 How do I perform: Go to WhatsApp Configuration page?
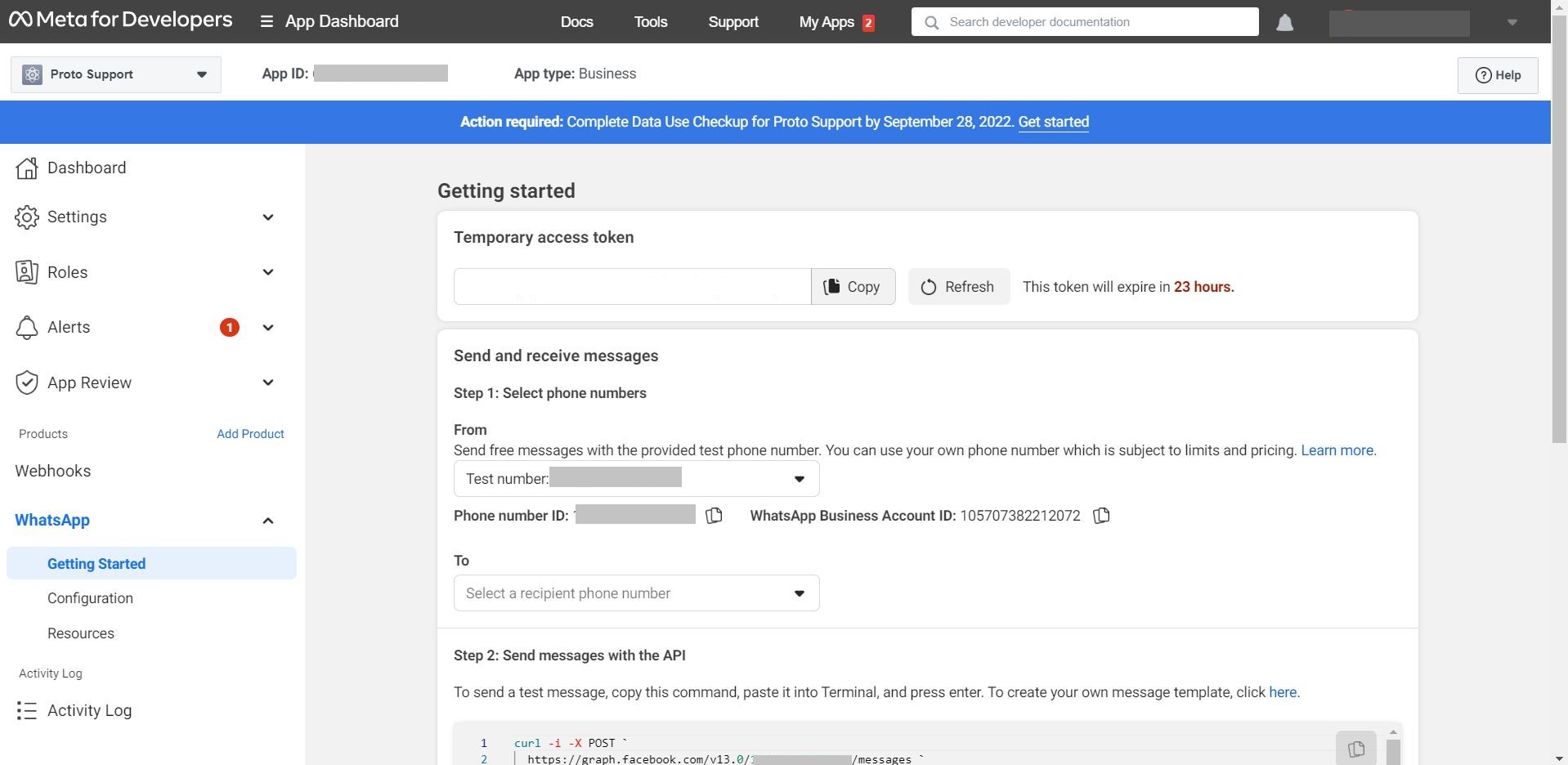pyautogui.click(x=90, y=598)
